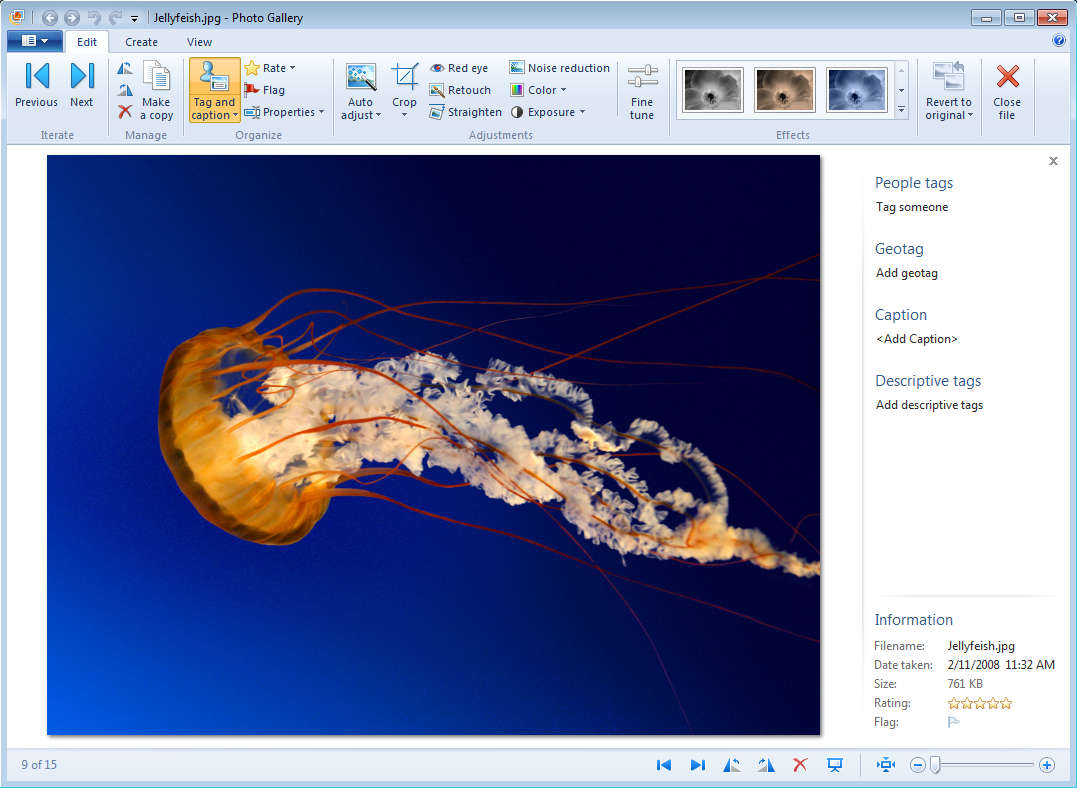
Task: Click the zoom slider at bottom right
Action: [x=935, y=765]
